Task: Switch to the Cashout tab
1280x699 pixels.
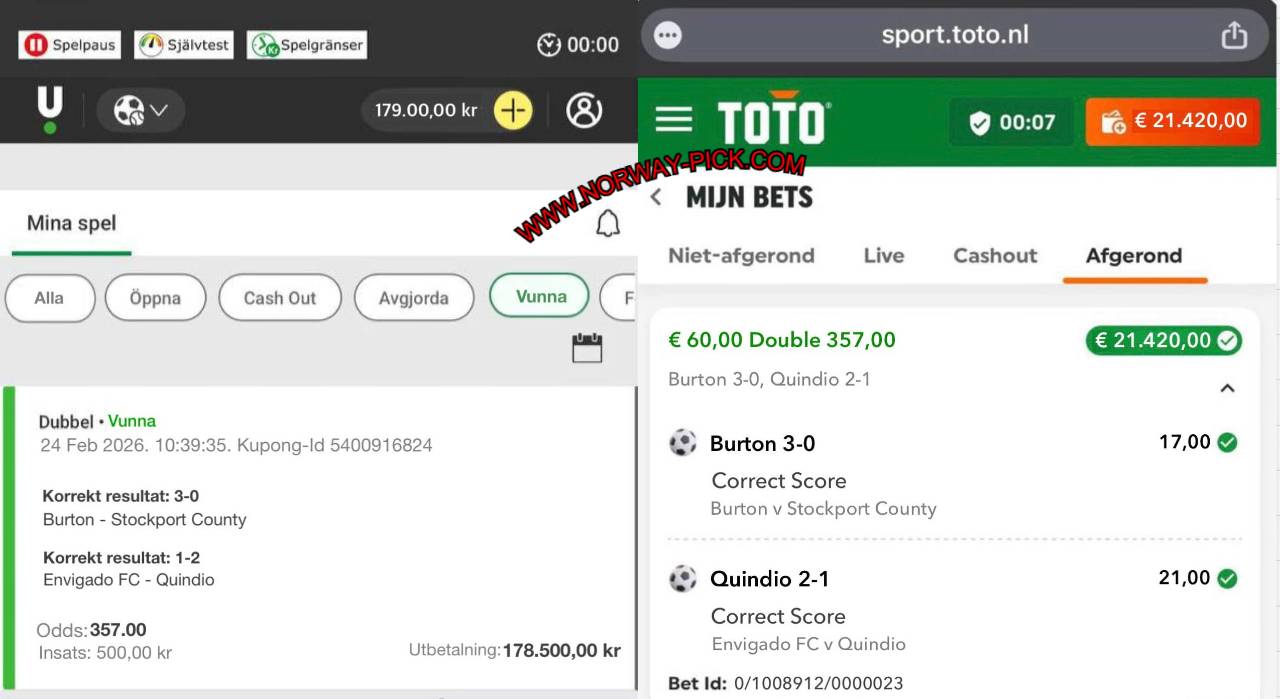Action: pyautogui.click(x=995, y=256)
